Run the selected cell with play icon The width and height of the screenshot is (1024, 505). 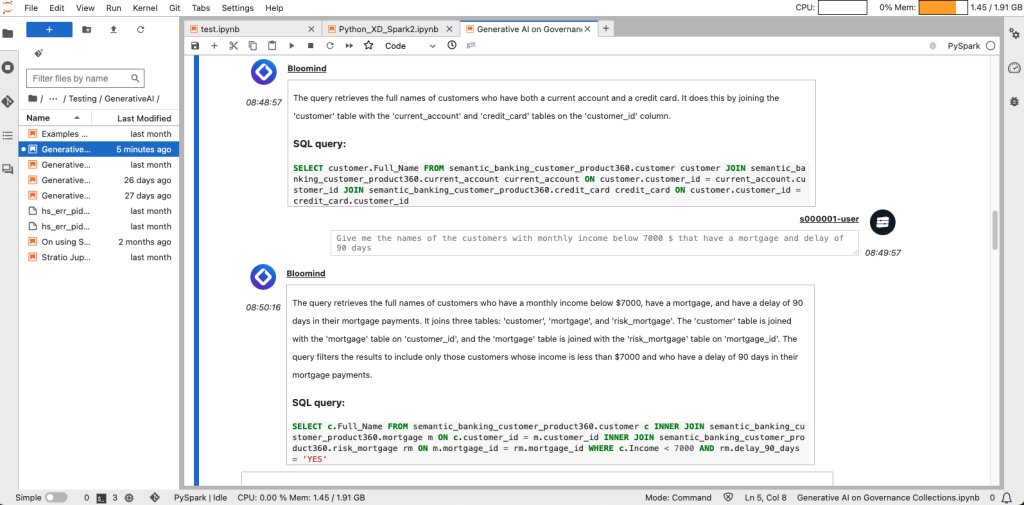pyautogui.click(x=291, y=46)
